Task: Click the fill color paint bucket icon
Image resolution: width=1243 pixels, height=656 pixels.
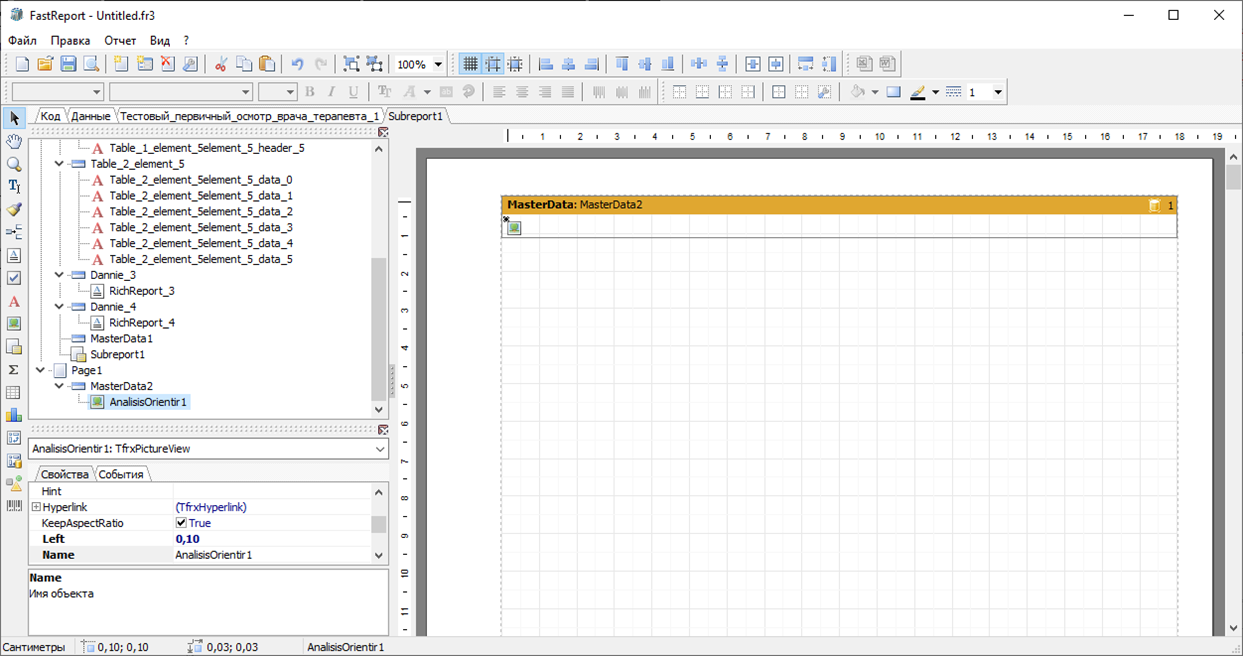Action: tap(857, 92)
